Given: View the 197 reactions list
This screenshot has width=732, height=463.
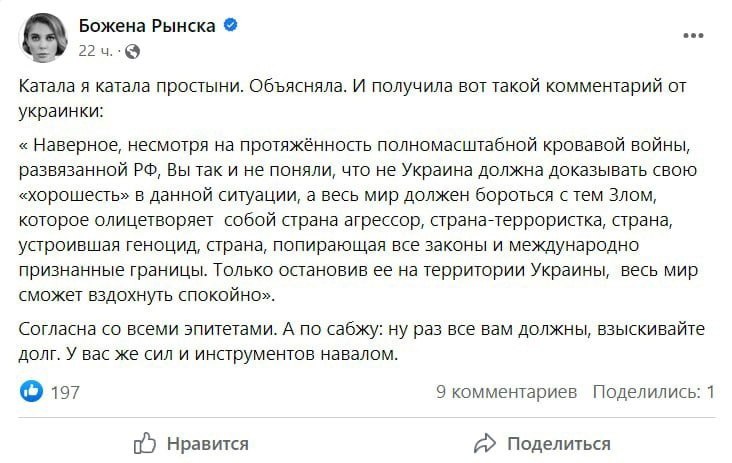Looking at the screenshot, I should pos(64,392).
